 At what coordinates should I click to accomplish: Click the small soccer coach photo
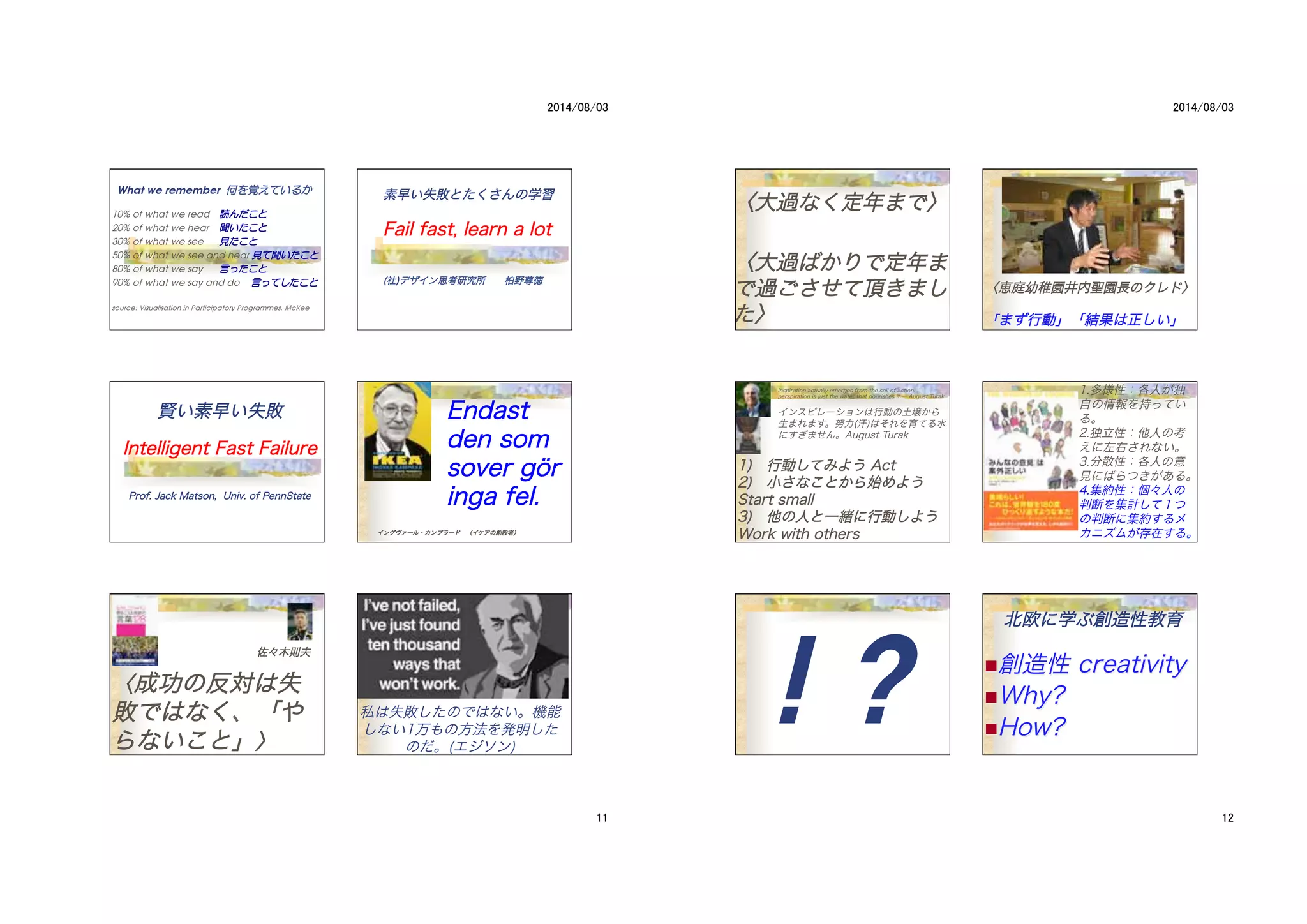[x=299, y=621]
